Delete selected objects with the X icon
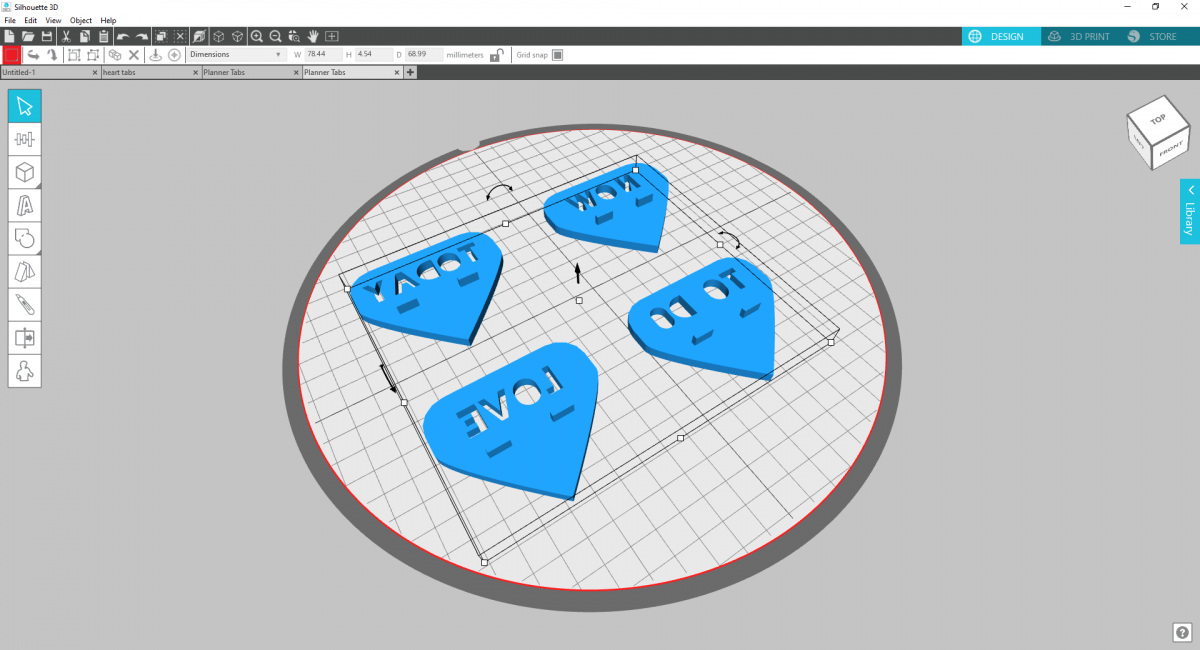Screen dimensions: 1200x650 click(134, 55)
